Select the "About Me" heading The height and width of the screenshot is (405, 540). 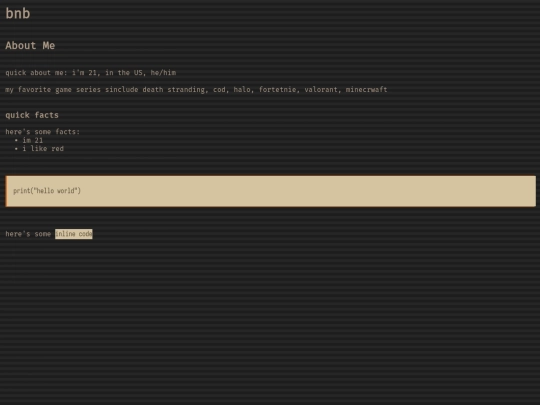coord(30,45)
